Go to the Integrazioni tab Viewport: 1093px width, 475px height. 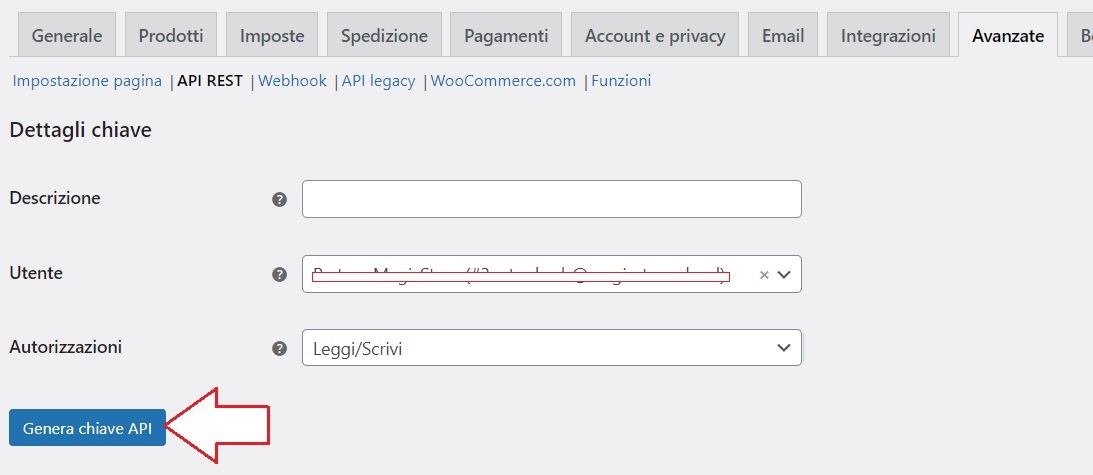pyautogui.click(x=888, y=35)
